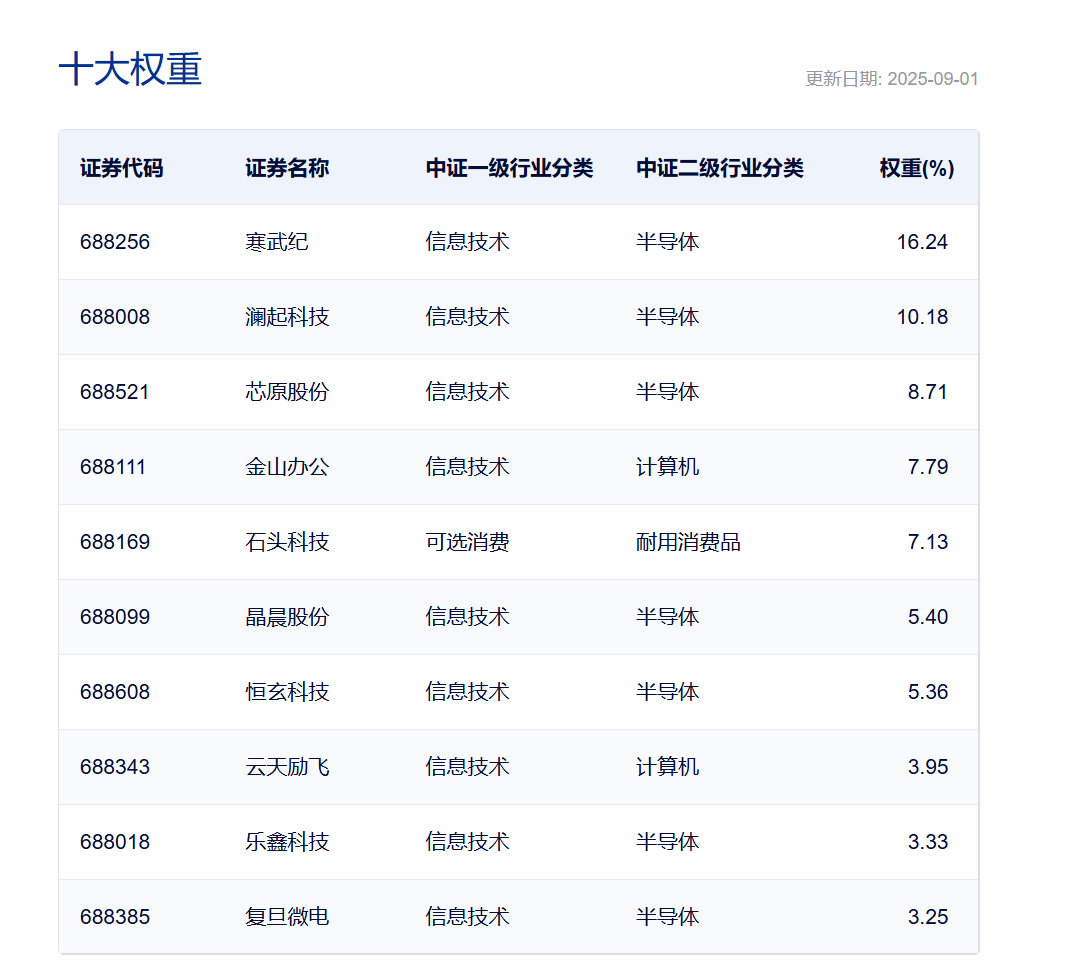Click the 证券名称 column header
Image resolution: width=1070 pixels, height=975 pixels.
(x=287, y=168)
